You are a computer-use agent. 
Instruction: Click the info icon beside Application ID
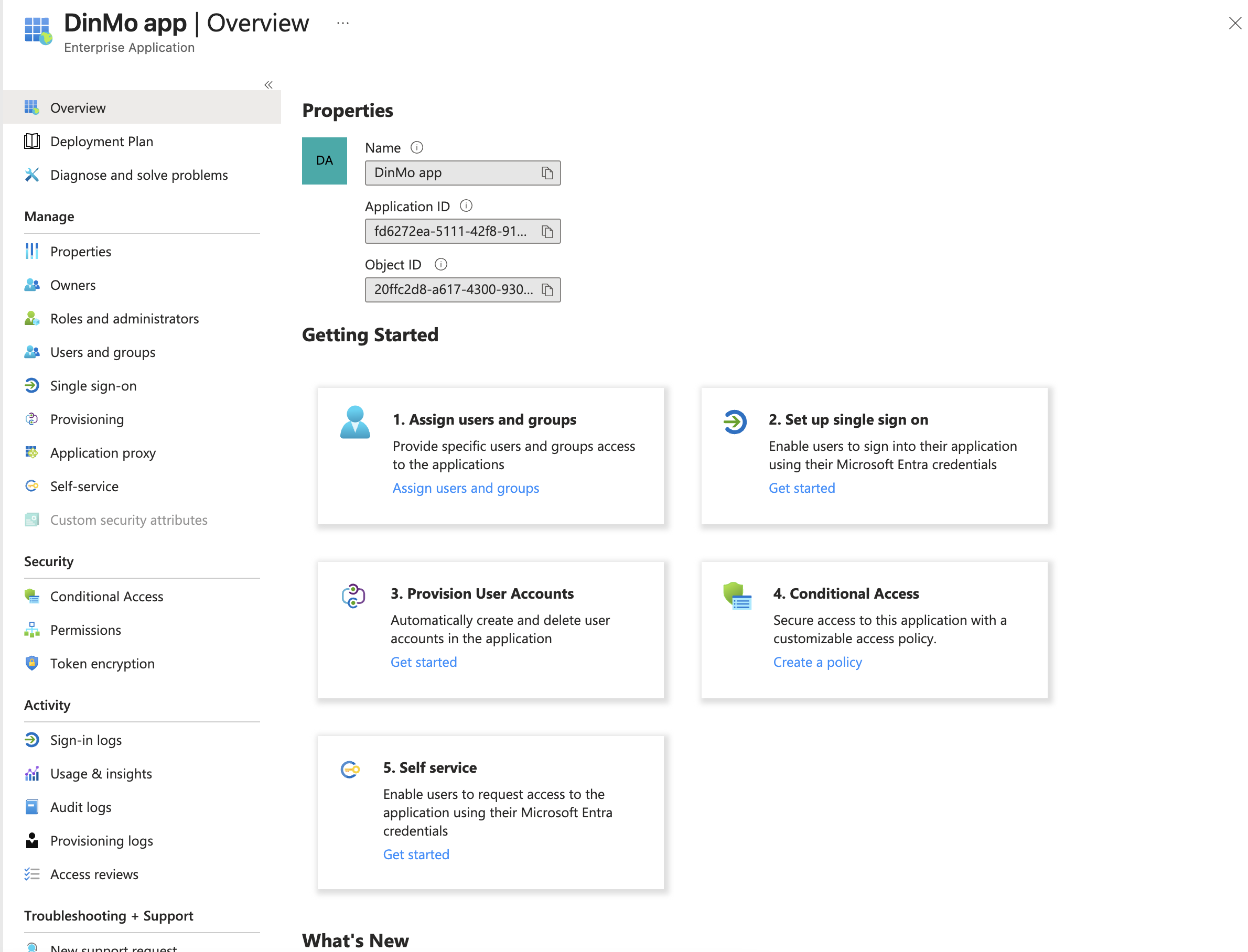(x=466, y=206)
